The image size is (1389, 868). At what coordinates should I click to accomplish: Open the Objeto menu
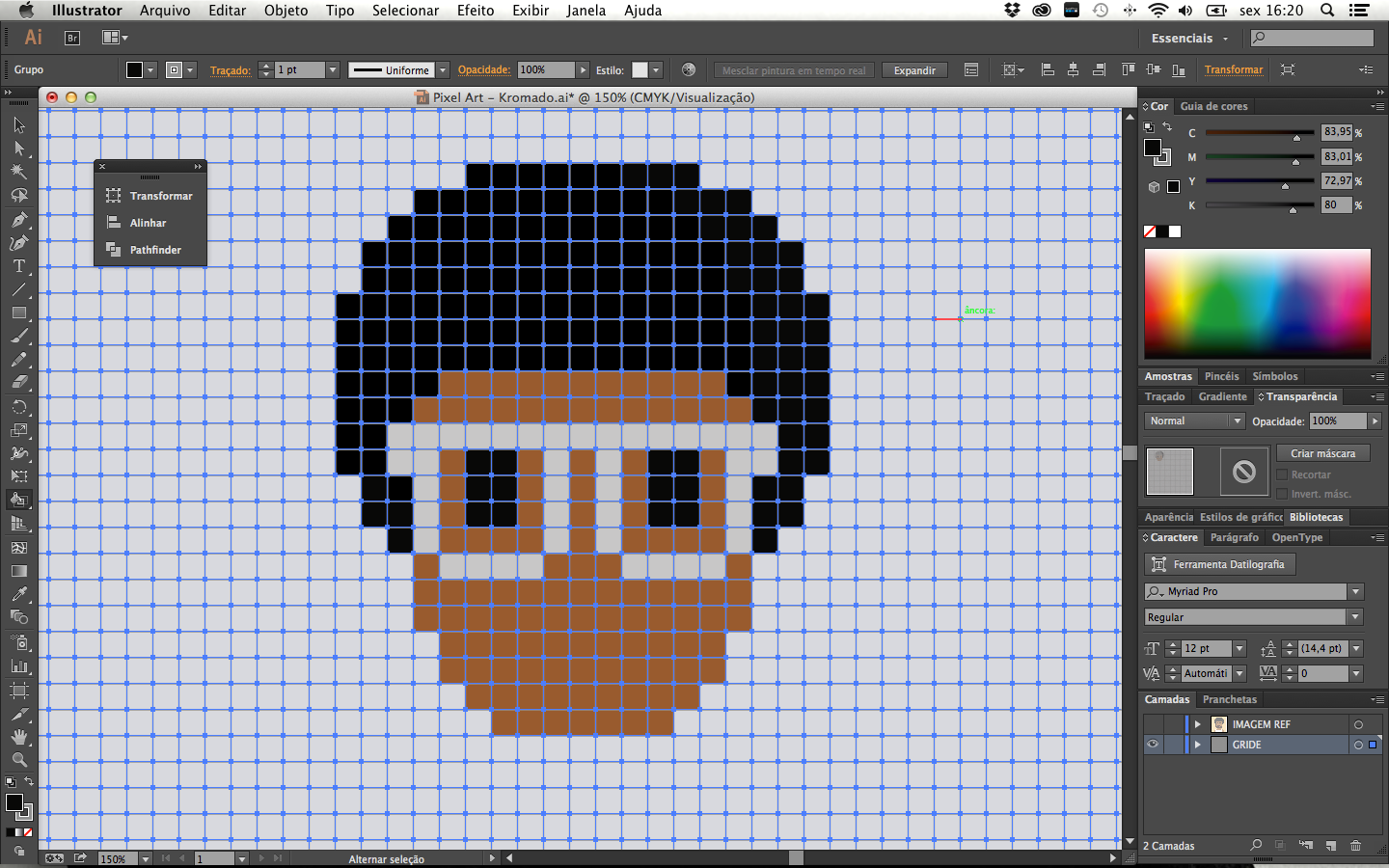tap(286, 11)
